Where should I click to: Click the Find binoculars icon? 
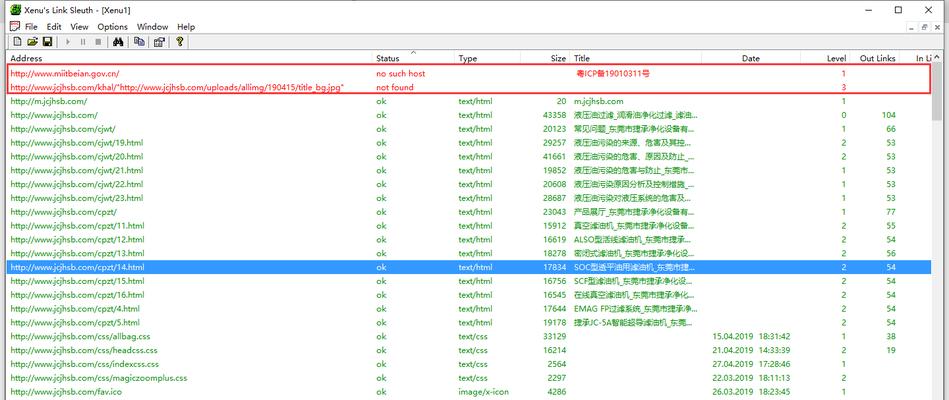[x=118, y=42]
